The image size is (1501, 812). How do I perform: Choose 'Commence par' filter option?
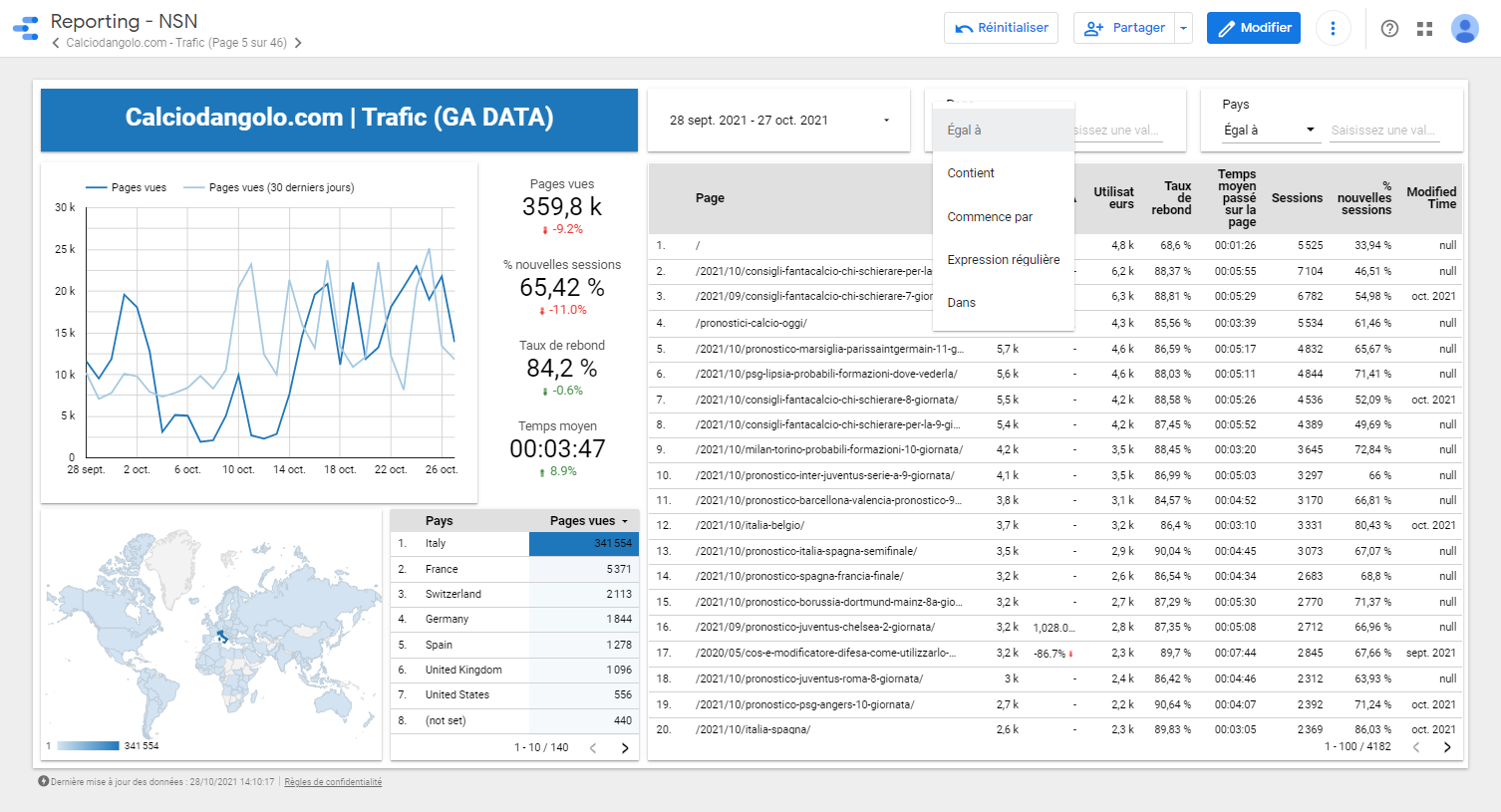(x=990, y=217)
